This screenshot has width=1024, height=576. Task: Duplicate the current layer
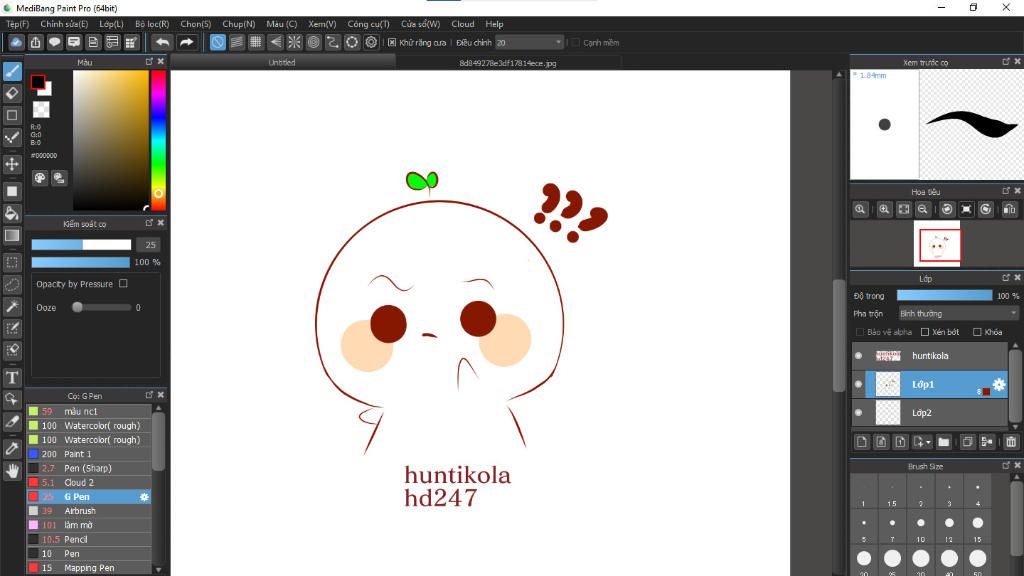967,442
